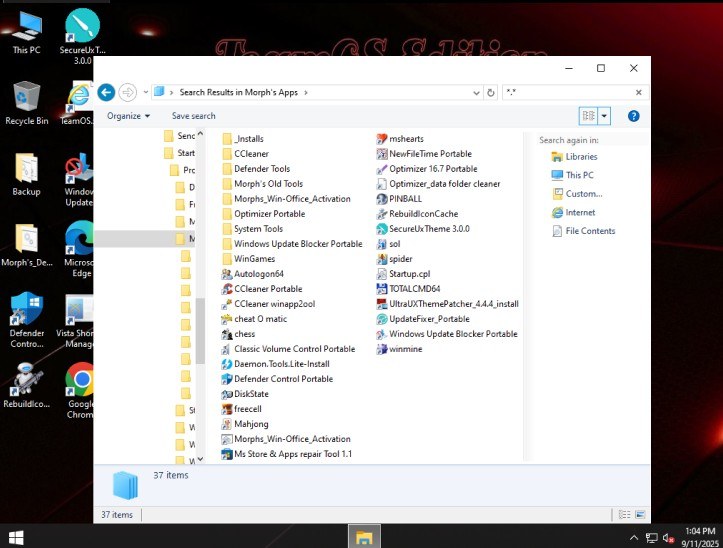723x548 pixels.
Task: Click the navigation pane scrollbar
Action: coord(200,331)
